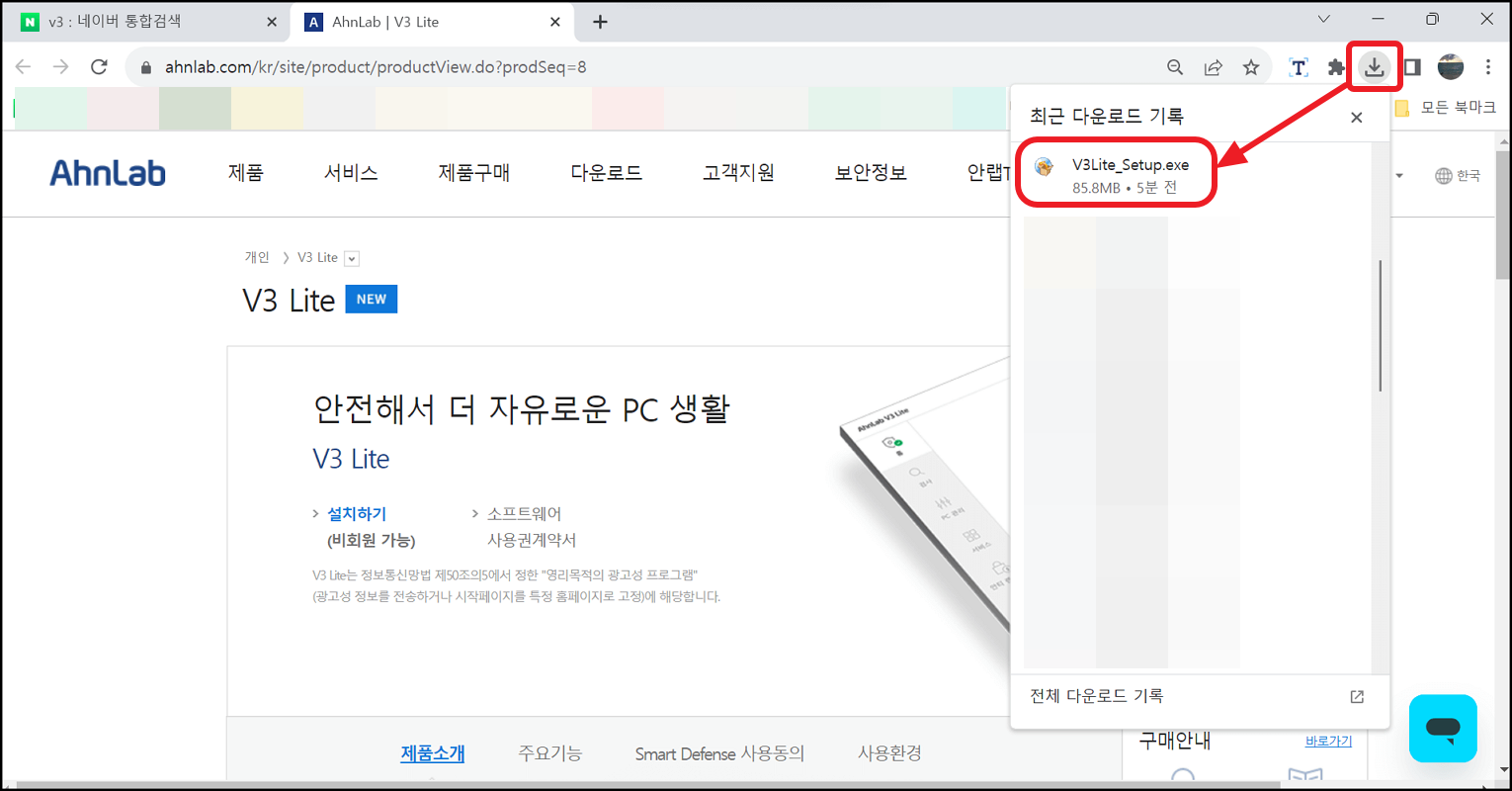Open the tab search chevron near window controls
The height and width of the screenshot is (791, 1512).
[x=1323, y=19]
